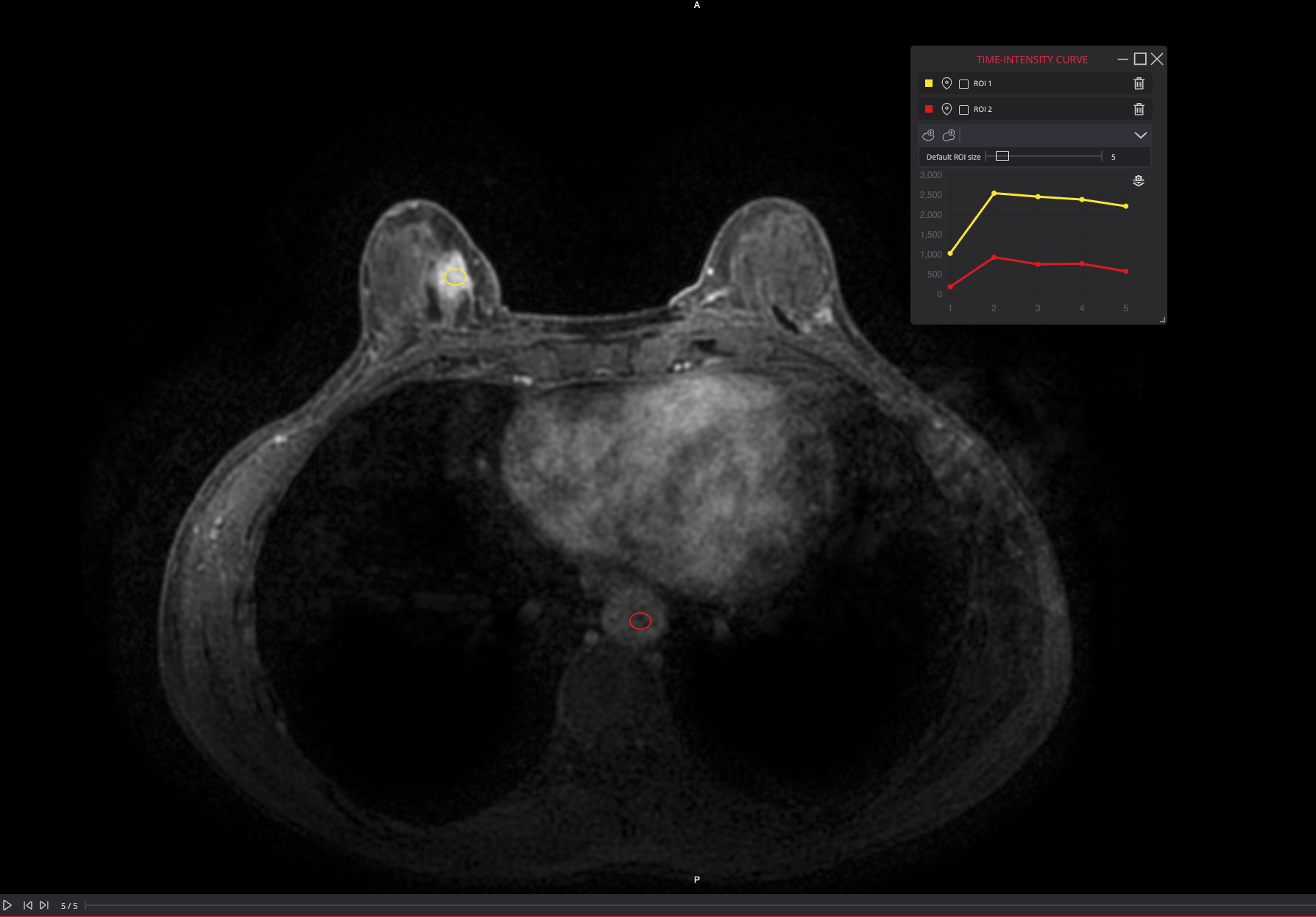The image size is (1316, 917).
Task: Tick the ROI 2 checkbox
Action: pyautogui.click(x=963, y=110)
